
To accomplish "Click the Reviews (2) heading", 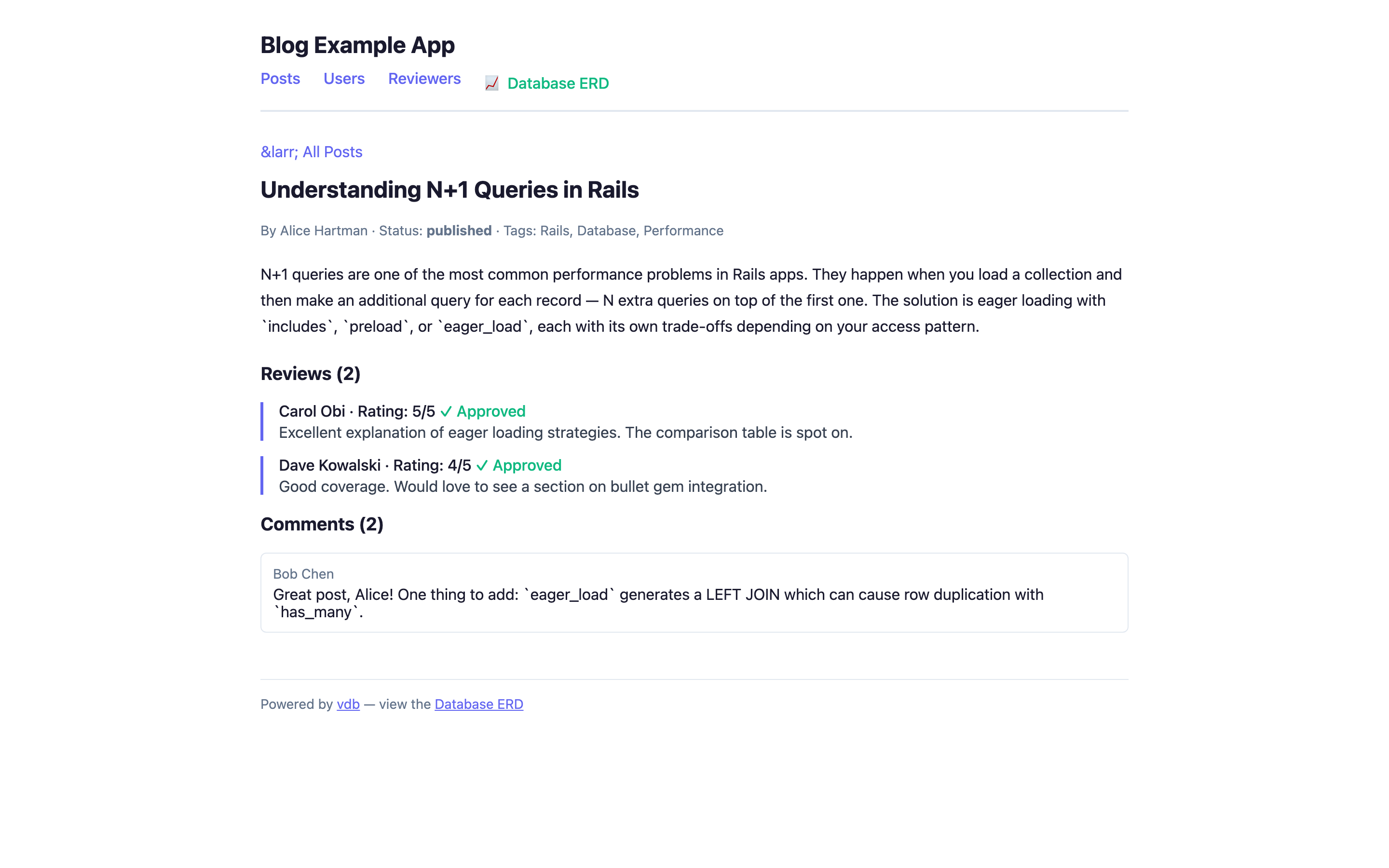I will (311, 374).
